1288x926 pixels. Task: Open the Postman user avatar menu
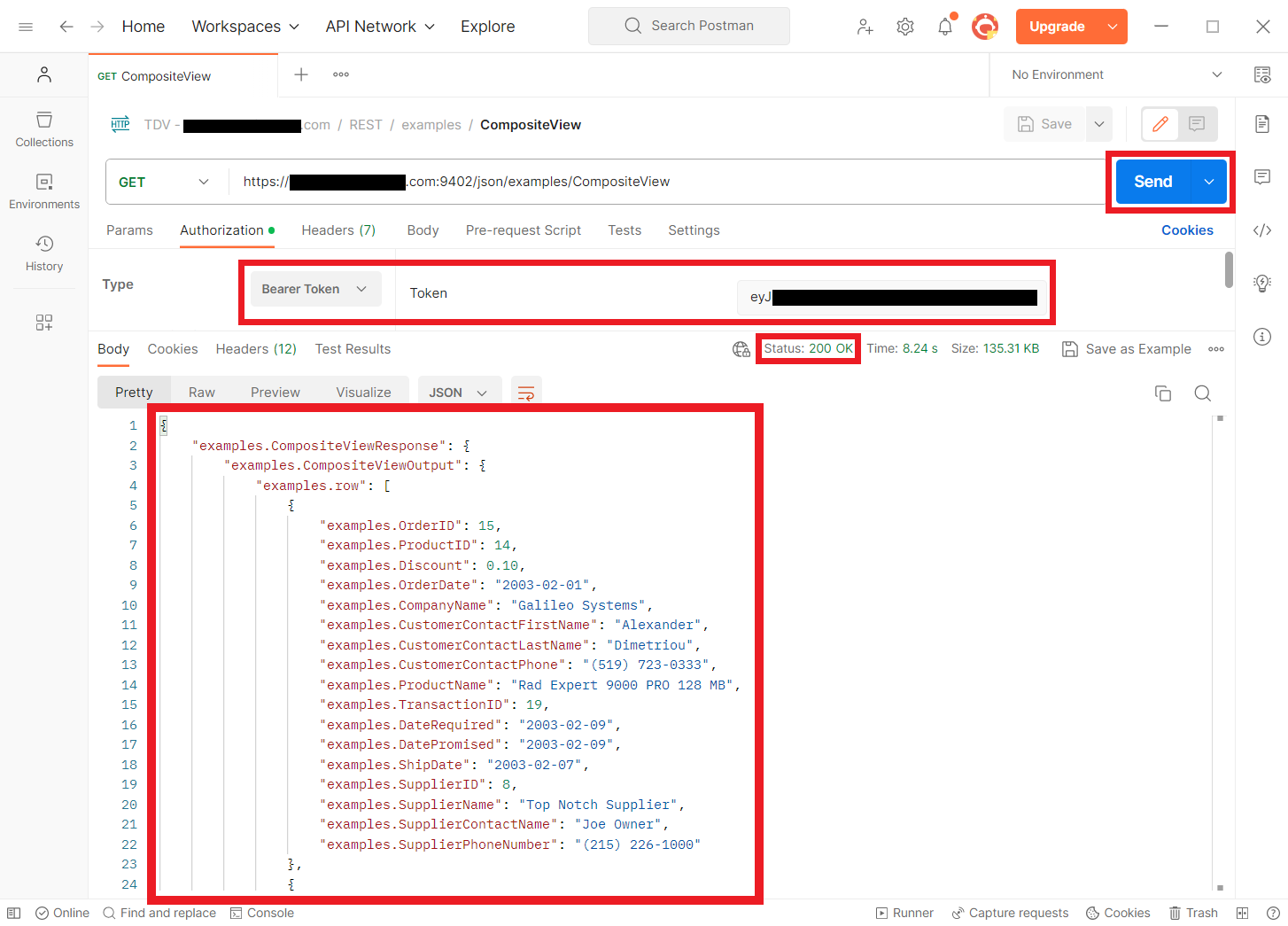click(x=985, y=27)
